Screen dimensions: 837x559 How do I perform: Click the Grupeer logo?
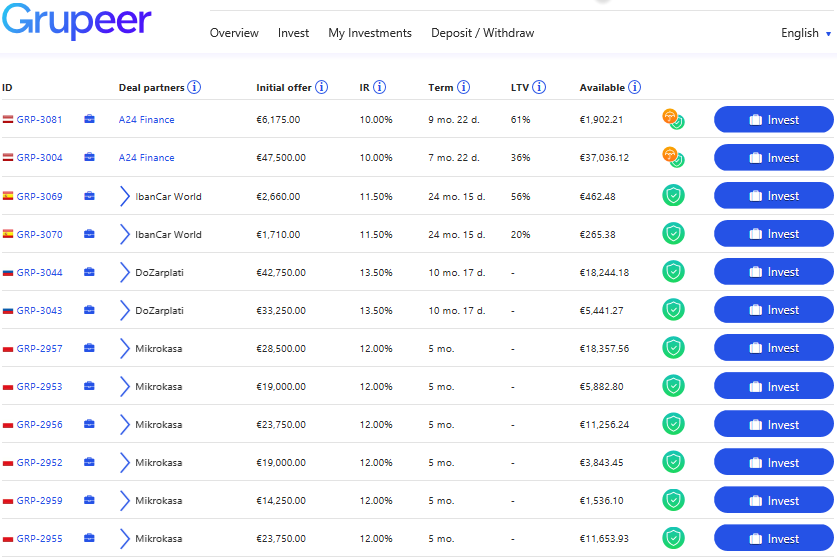click(77, 22)
